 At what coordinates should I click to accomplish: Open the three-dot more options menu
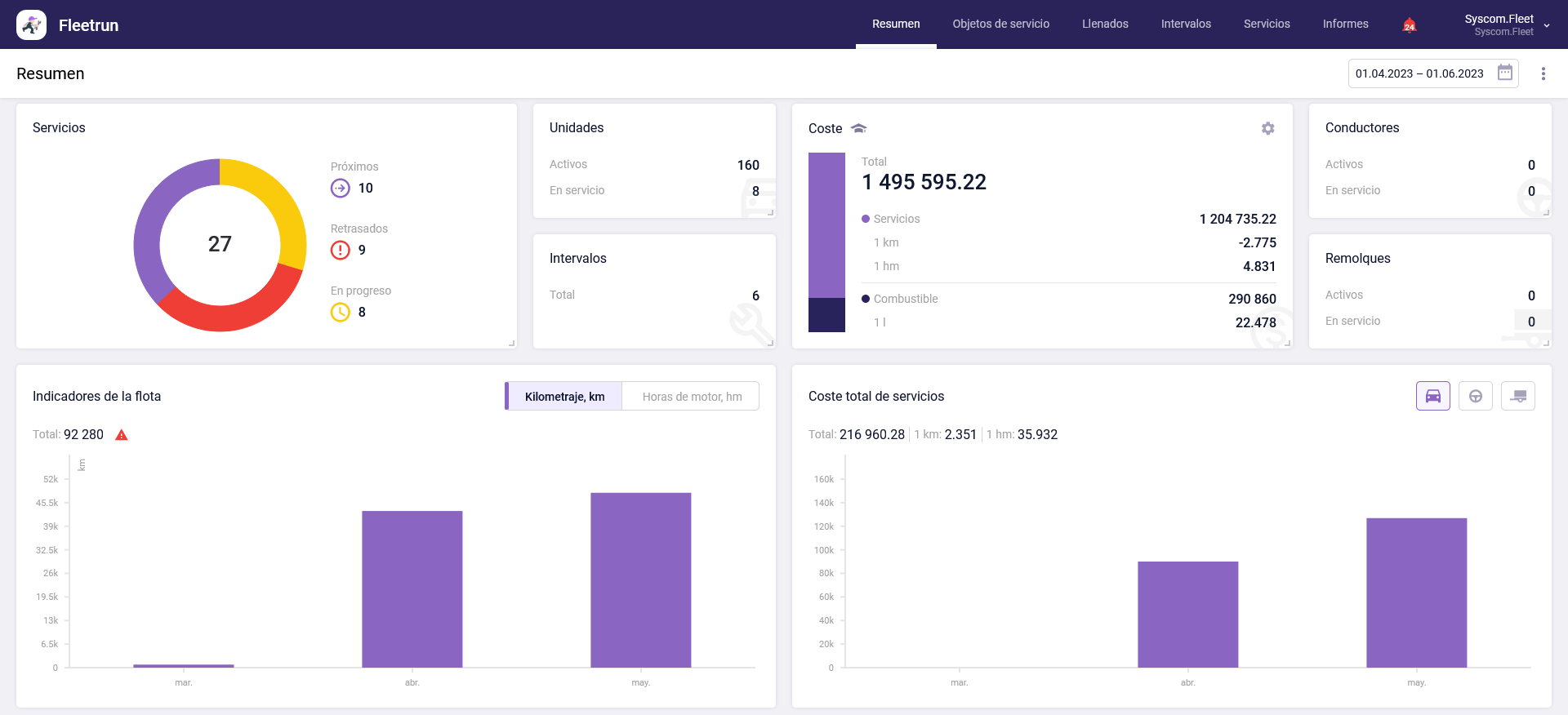1543,73
